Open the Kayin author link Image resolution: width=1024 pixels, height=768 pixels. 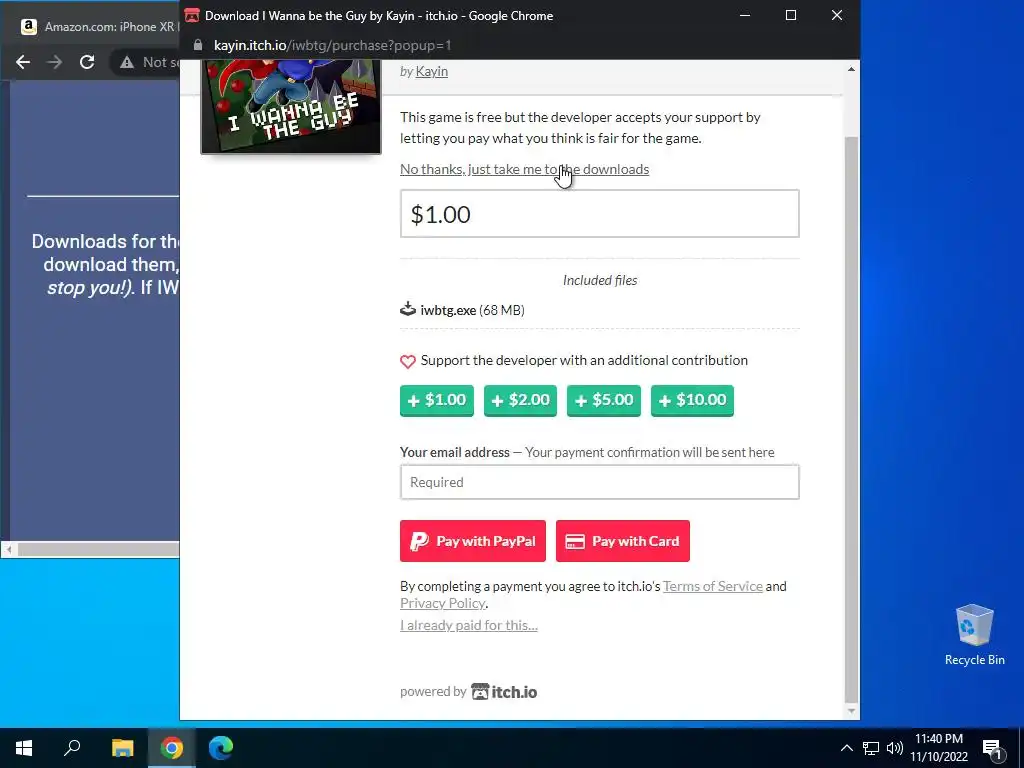pos(432,71)
